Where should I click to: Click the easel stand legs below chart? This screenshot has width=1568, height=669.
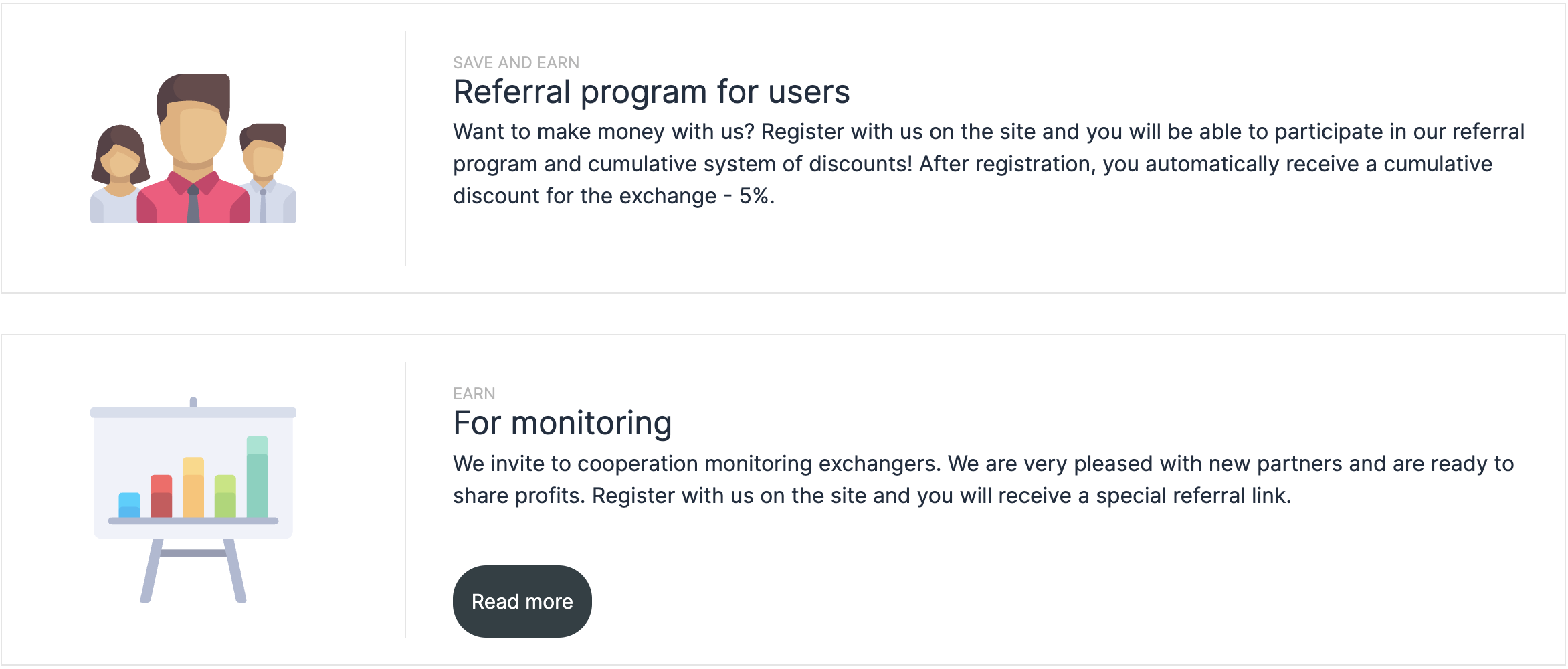(x=193, y=570)
